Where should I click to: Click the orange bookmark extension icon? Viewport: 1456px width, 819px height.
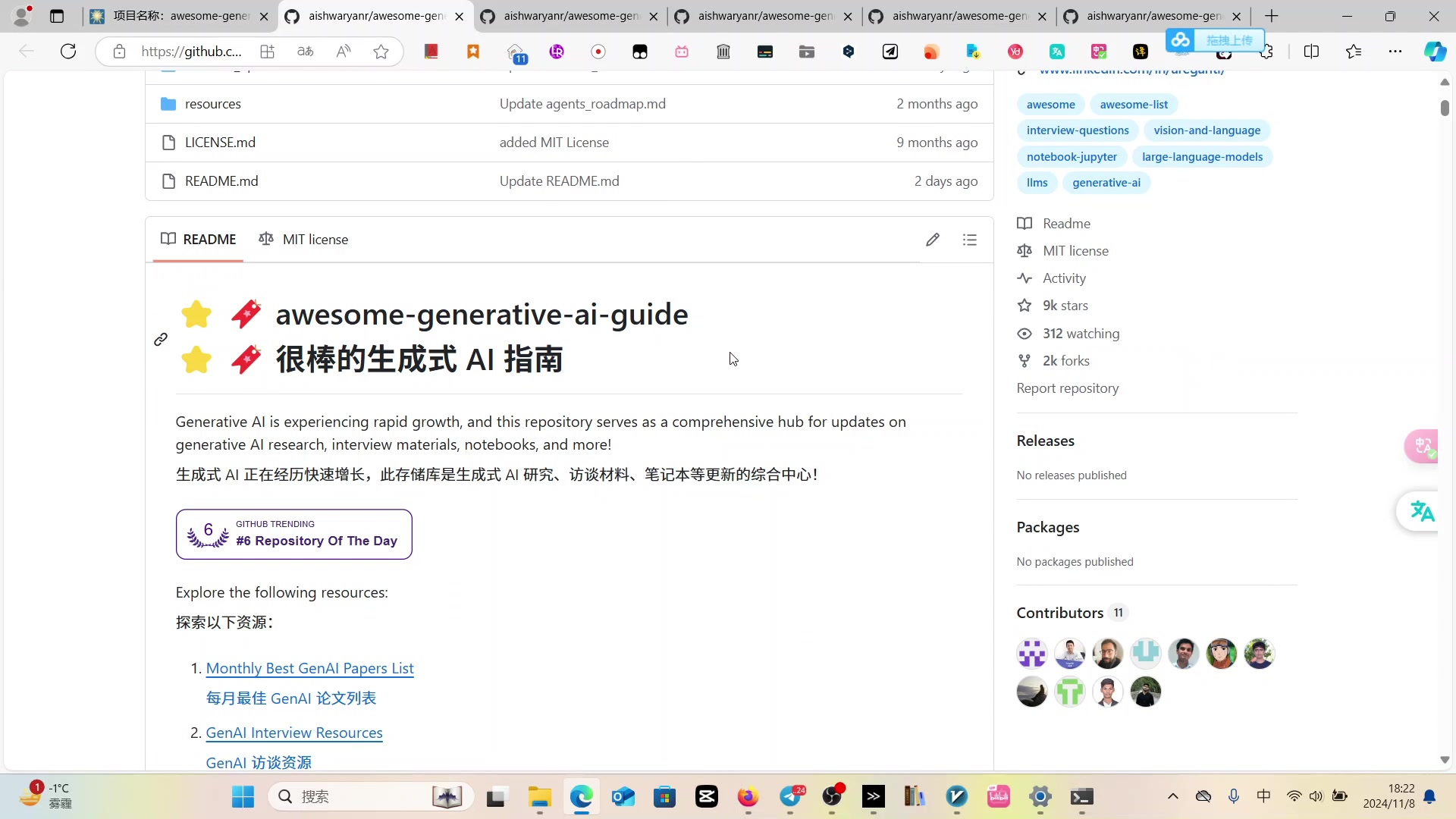click(x=473, y=52)
